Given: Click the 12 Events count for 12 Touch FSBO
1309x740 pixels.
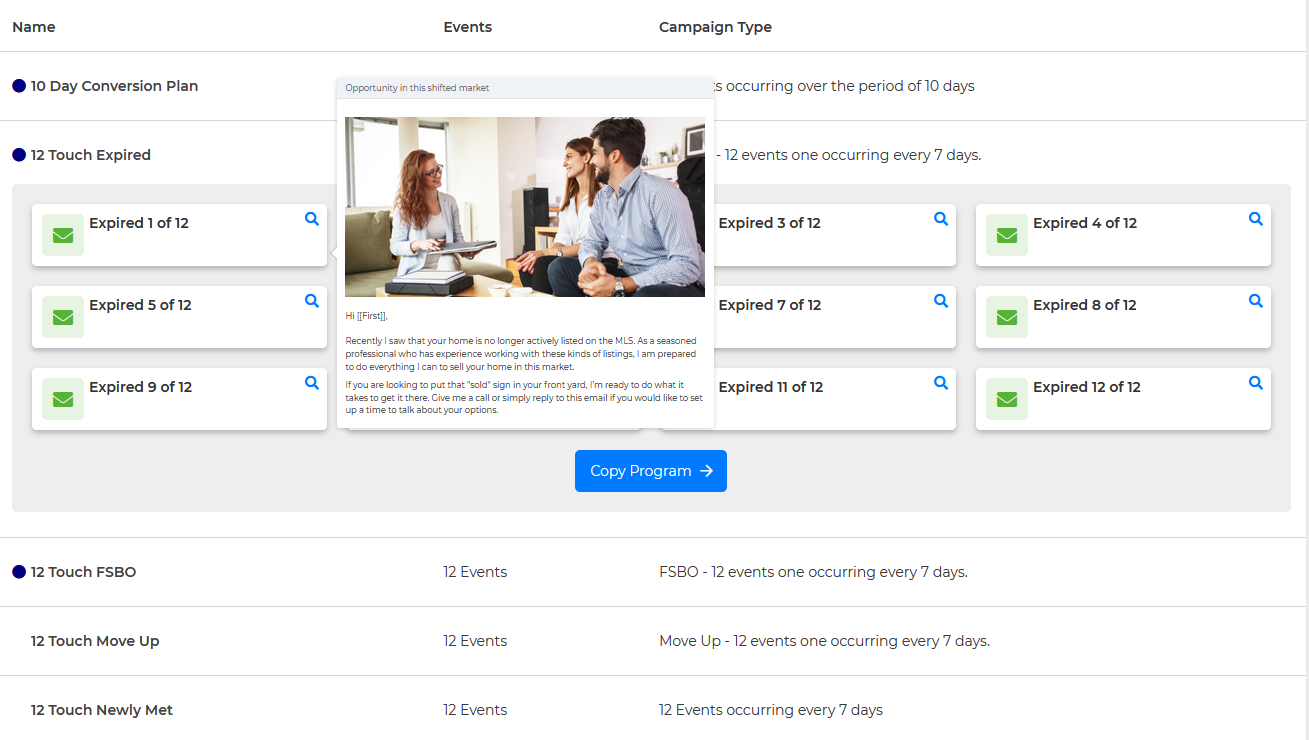Looking at the screenshot, I should 475,572.
